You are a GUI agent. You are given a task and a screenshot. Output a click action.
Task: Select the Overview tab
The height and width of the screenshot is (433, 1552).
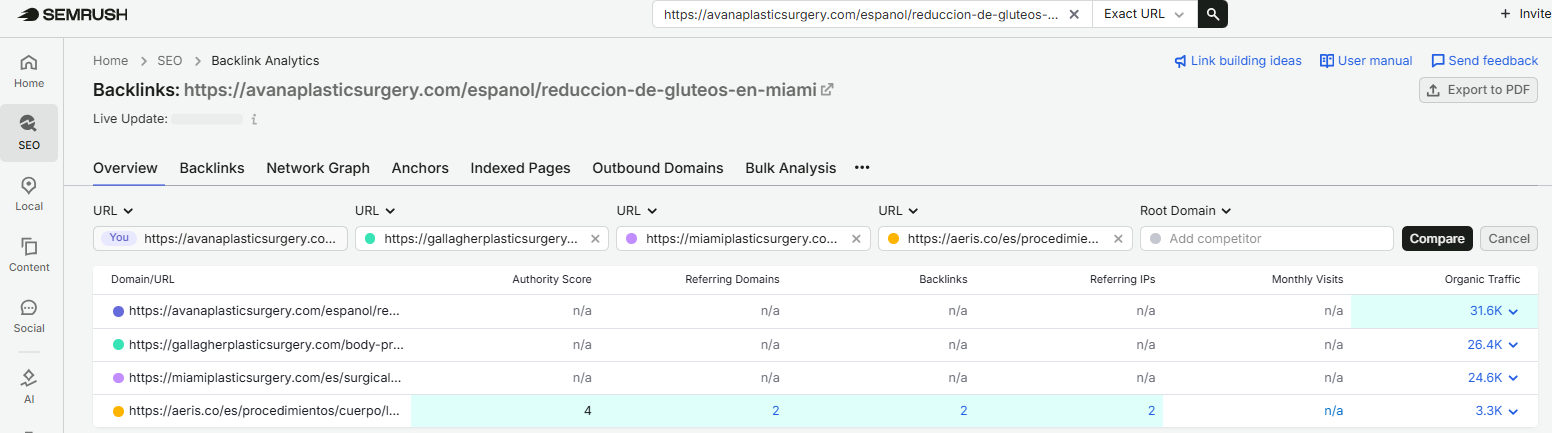[125, 168]
